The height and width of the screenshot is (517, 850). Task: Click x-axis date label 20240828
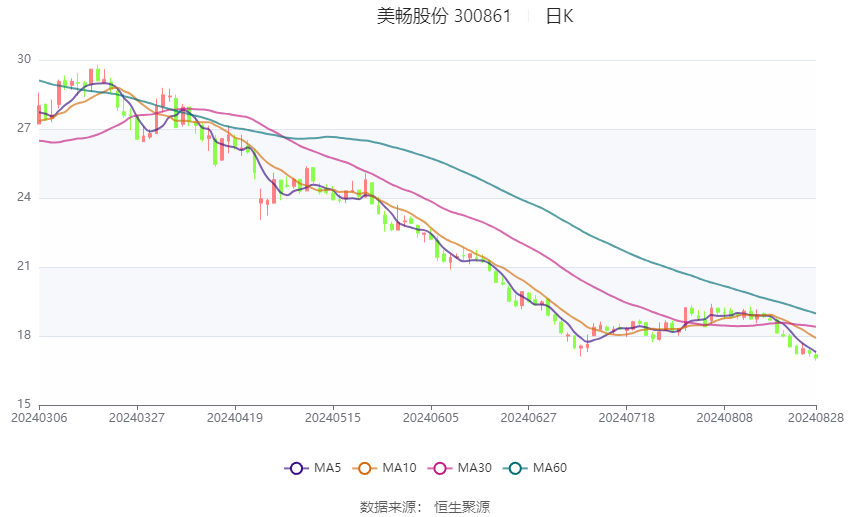pyautogui.click(x=816, y=418)
